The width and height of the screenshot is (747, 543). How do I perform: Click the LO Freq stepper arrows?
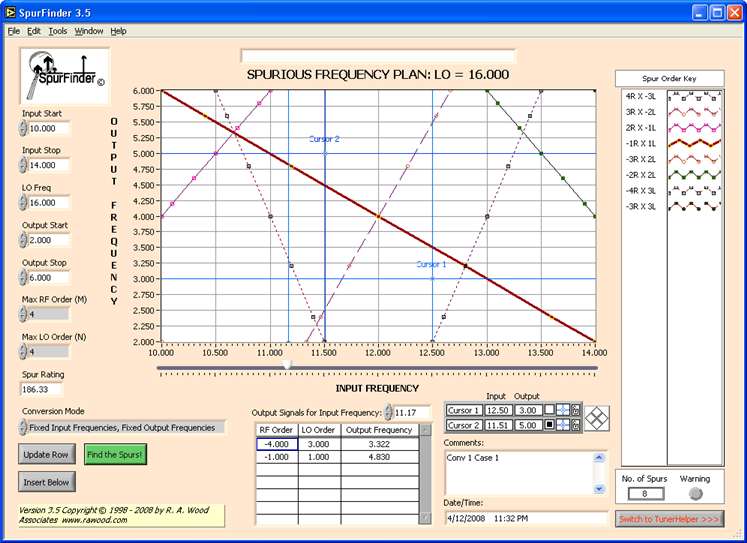pos(23,203)
